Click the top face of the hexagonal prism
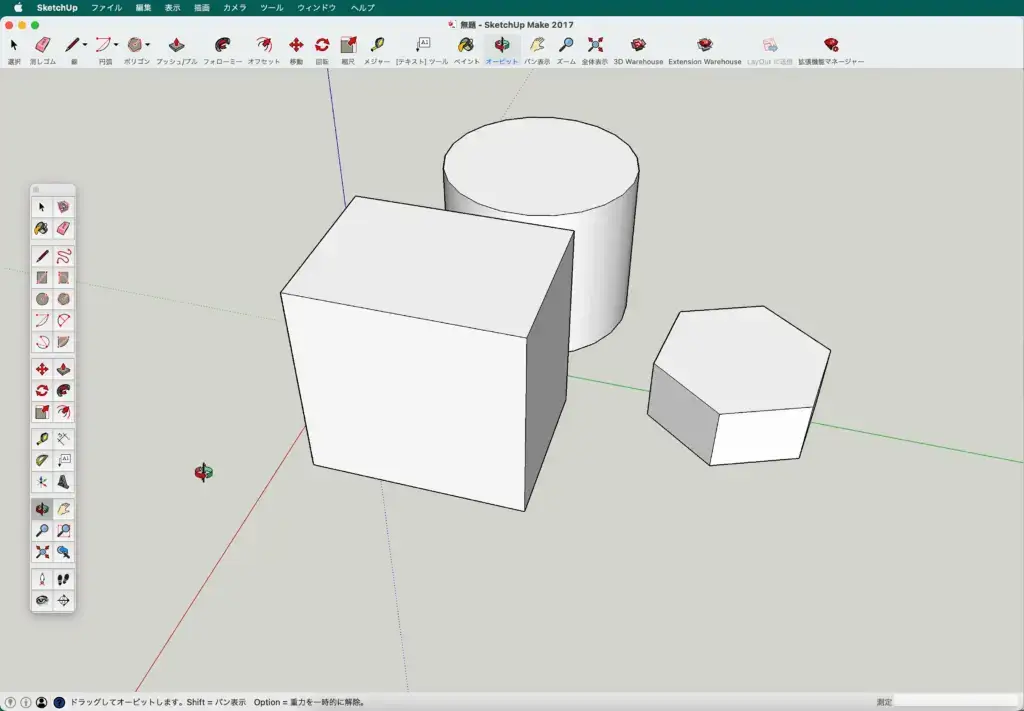 743,358
